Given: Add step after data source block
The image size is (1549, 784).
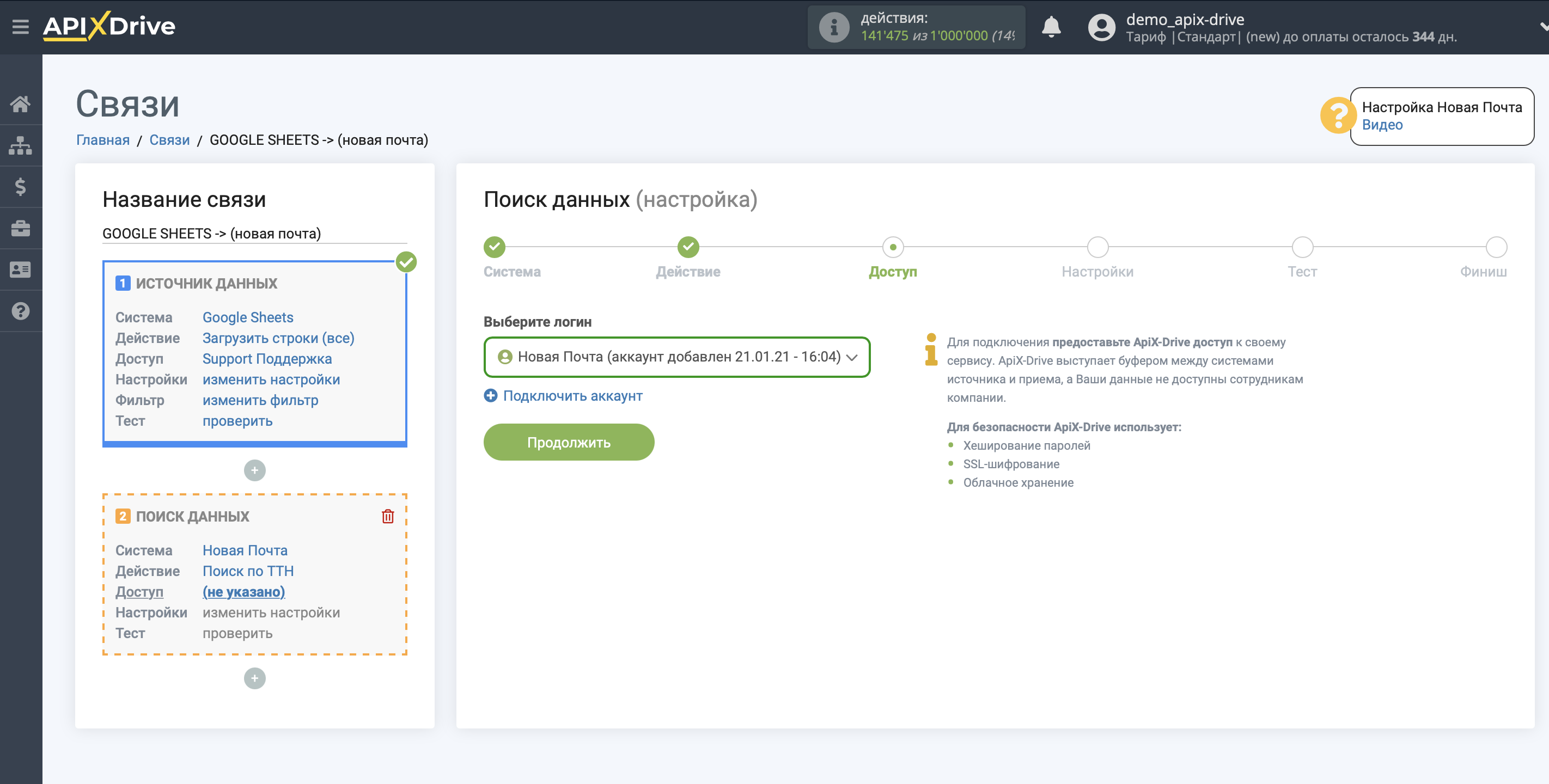Looking at the screenshot, I should pos(254,470).
